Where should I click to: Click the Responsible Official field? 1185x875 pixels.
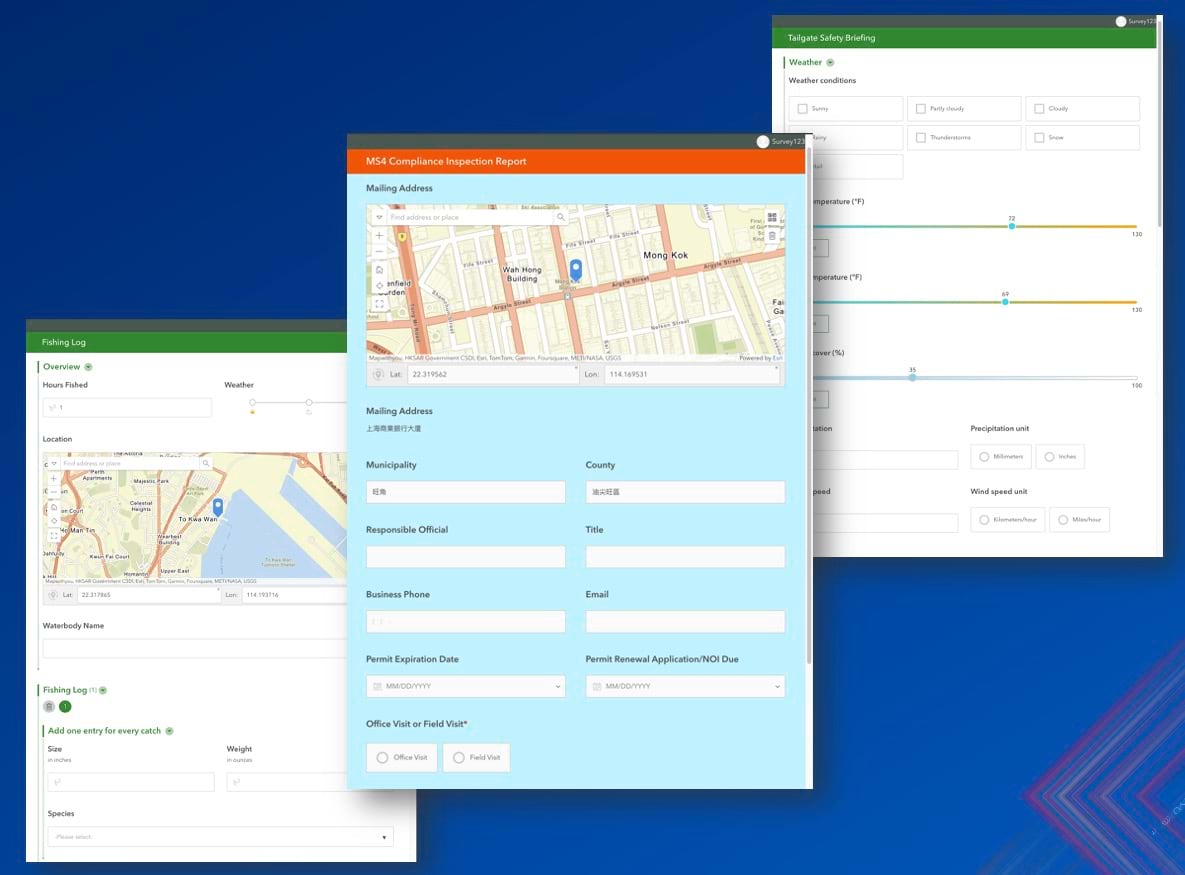(466, 557)
